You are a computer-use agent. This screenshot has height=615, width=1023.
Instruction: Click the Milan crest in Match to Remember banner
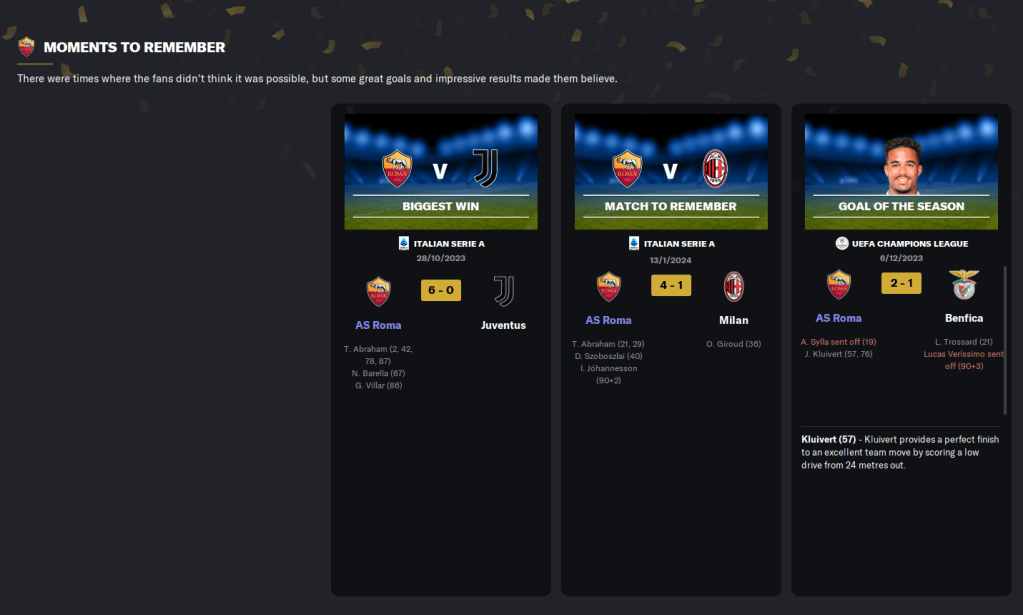pos(715,169)
